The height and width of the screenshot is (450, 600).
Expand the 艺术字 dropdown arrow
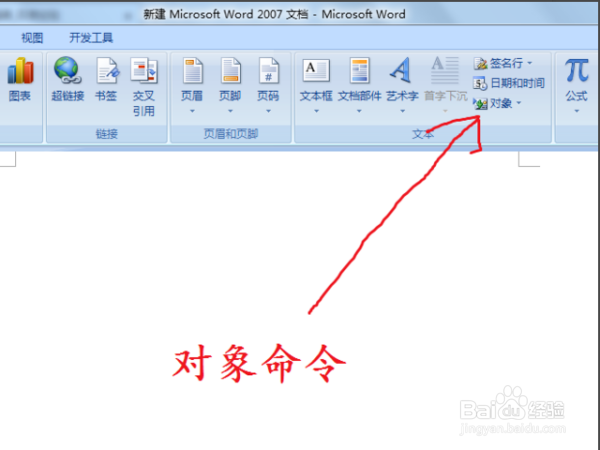[402, 111]
